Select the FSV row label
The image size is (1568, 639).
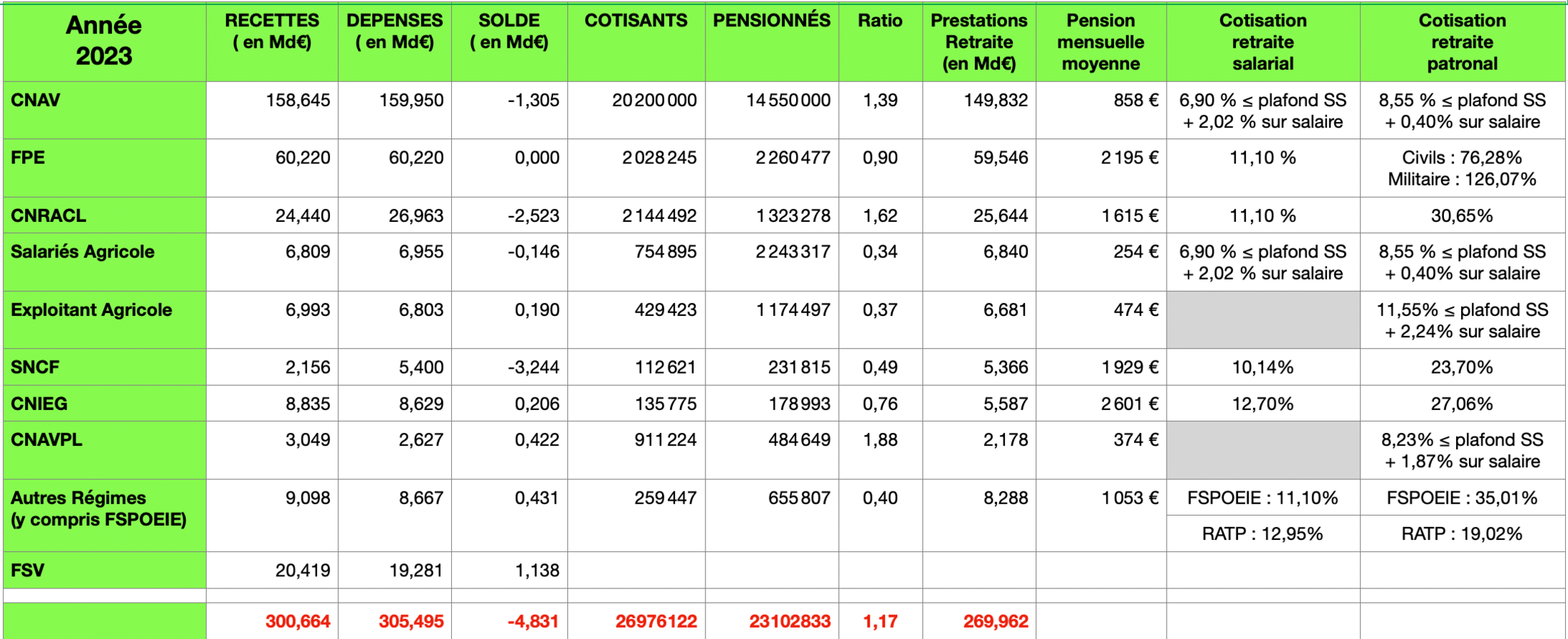pos(28,571)
